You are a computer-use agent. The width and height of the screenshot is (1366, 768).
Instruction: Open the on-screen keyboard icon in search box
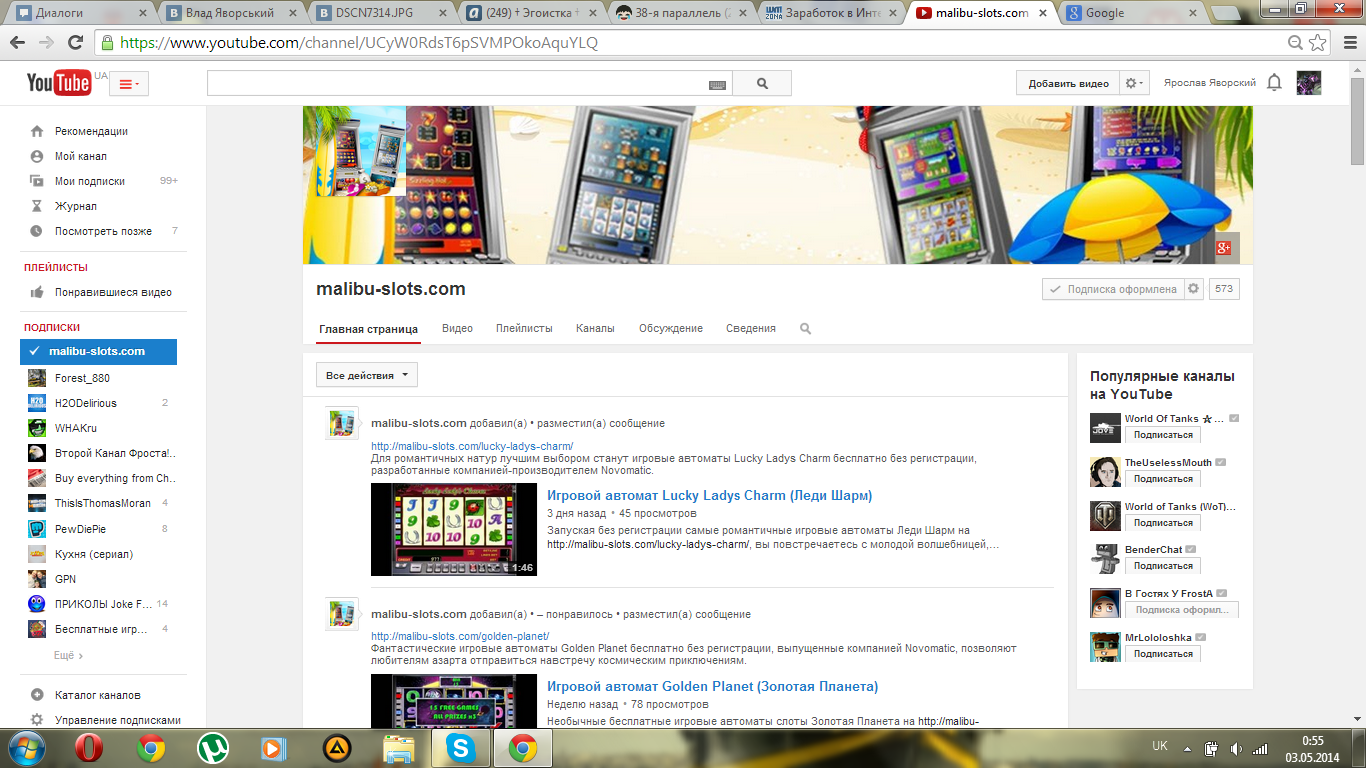(717, 85)
